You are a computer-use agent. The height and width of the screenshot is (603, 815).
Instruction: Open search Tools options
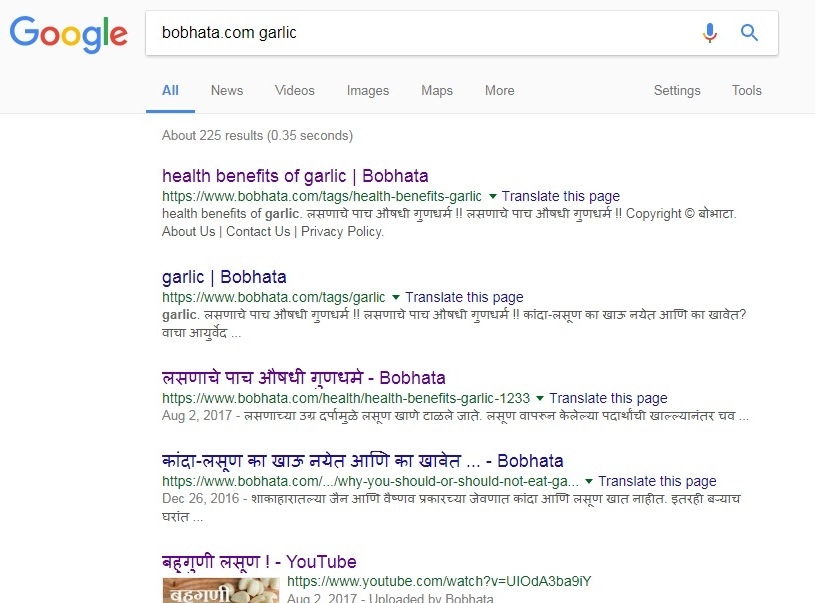(746, 90)
